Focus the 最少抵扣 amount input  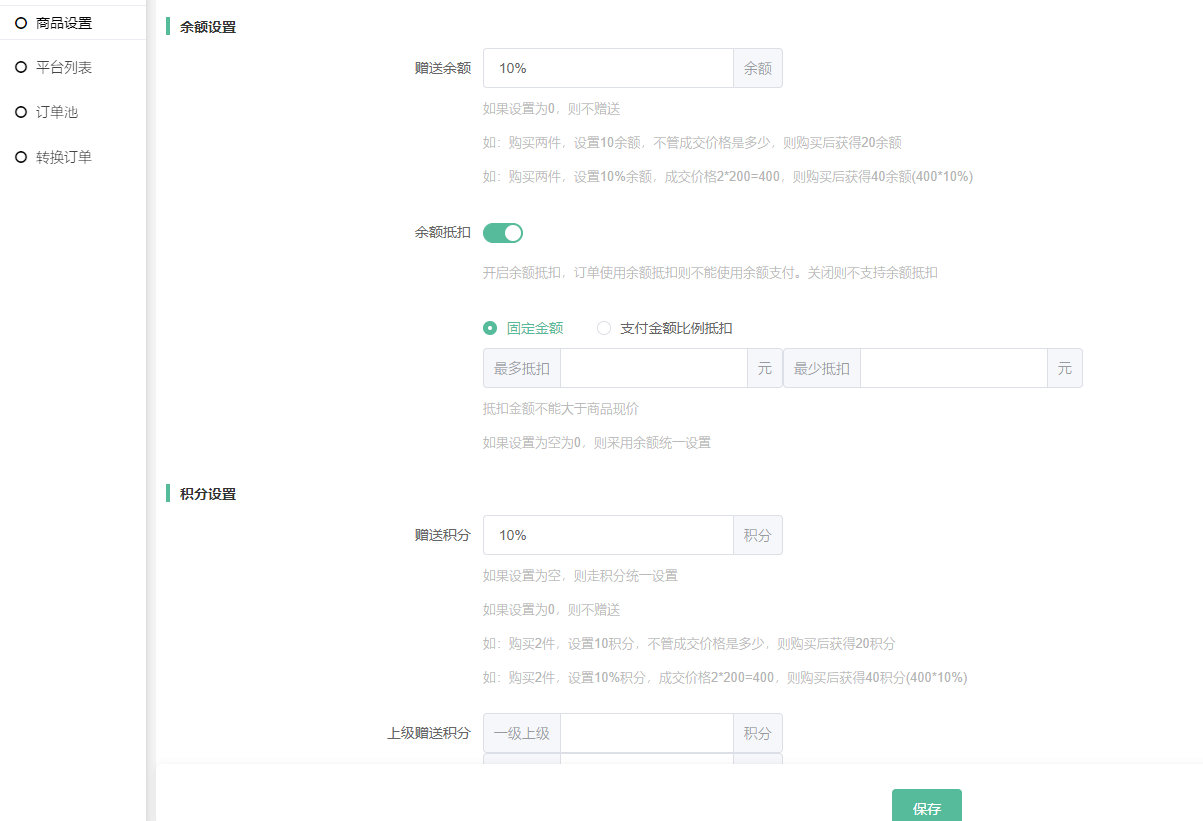(953, 368)
